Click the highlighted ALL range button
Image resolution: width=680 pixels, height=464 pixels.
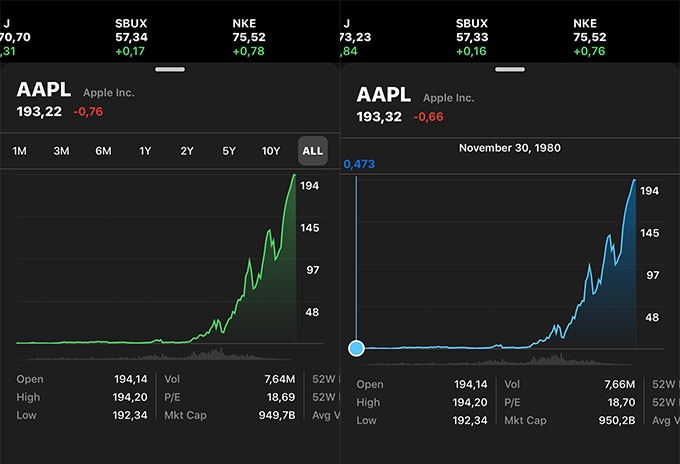click(x=313, y=151)
